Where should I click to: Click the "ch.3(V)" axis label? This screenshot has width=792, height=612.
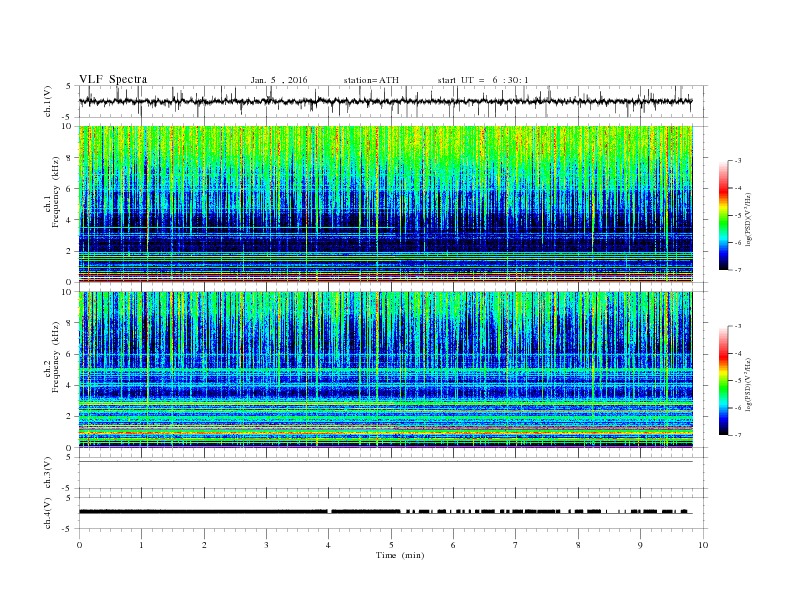tap(48, 473)
